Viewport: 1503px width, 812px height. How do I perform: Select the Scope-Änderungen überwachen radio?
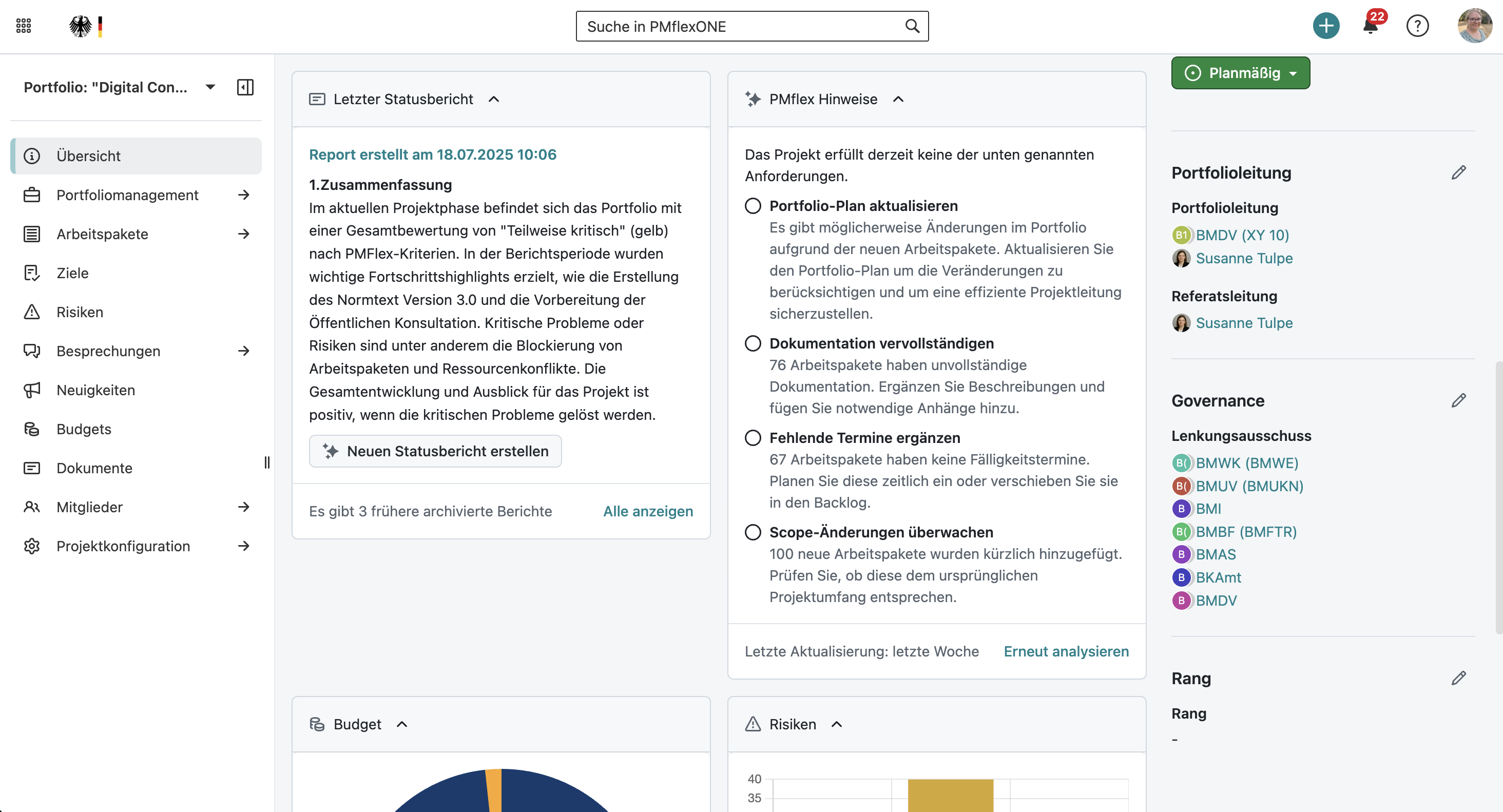[753, 533]
